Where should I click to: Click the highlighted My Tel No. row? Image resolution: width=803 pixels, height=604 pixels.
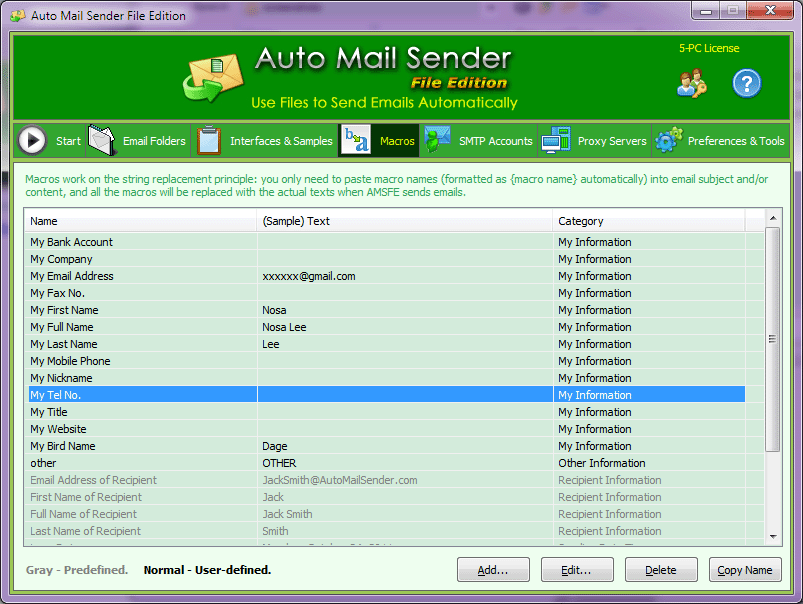point(385,394)
